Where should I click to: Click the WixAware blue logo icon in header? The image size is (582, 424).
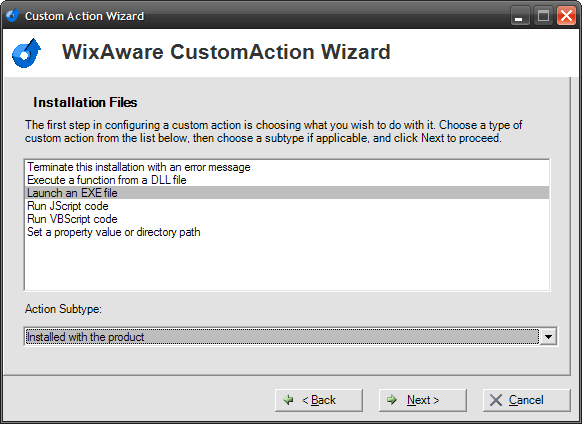[26, 53]
